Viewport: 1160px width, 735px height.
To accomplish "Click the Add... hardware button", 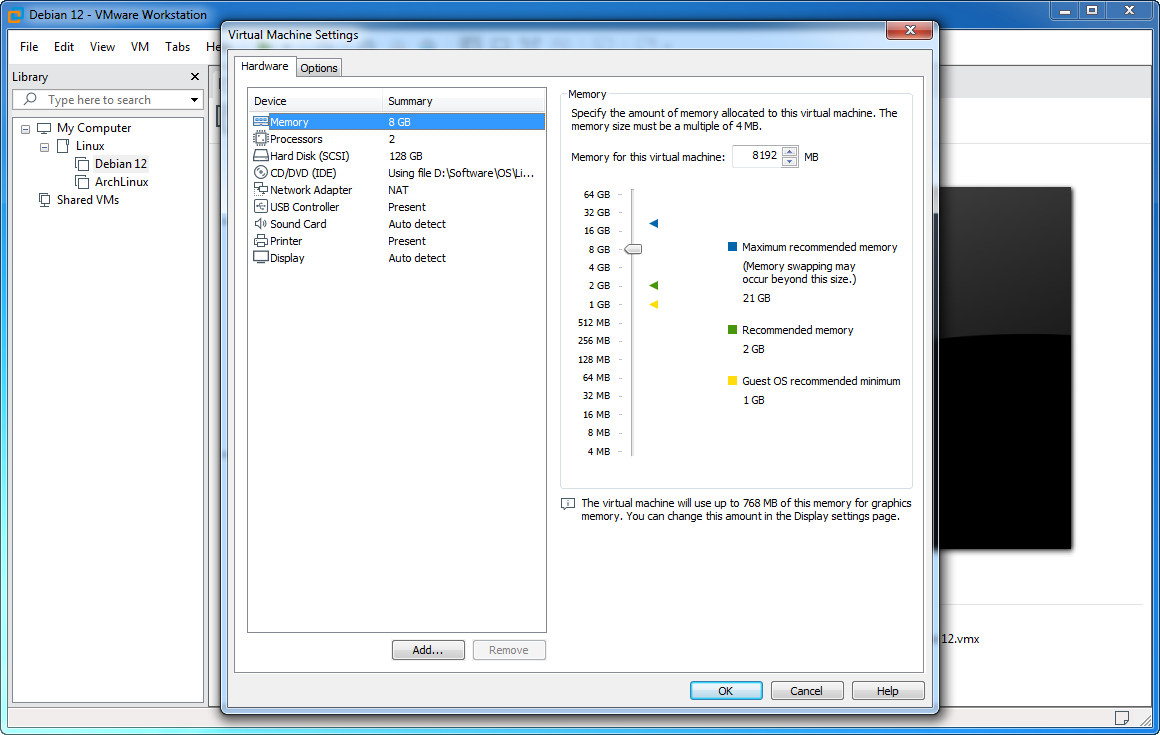I will pos(428,650).
